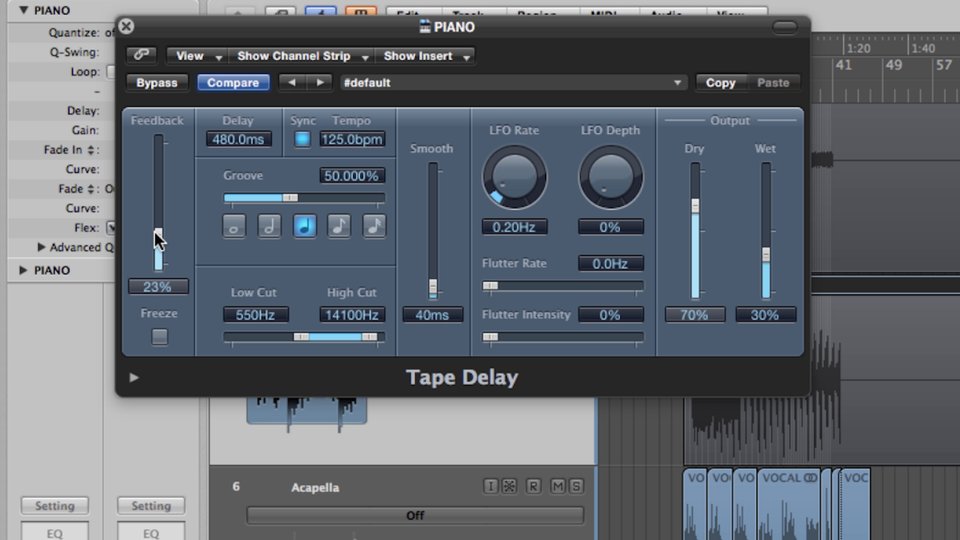Screen dimensions: 960x540
Task: Click the Flutter Intensity 0% field
Action: [x=610, y=315]
